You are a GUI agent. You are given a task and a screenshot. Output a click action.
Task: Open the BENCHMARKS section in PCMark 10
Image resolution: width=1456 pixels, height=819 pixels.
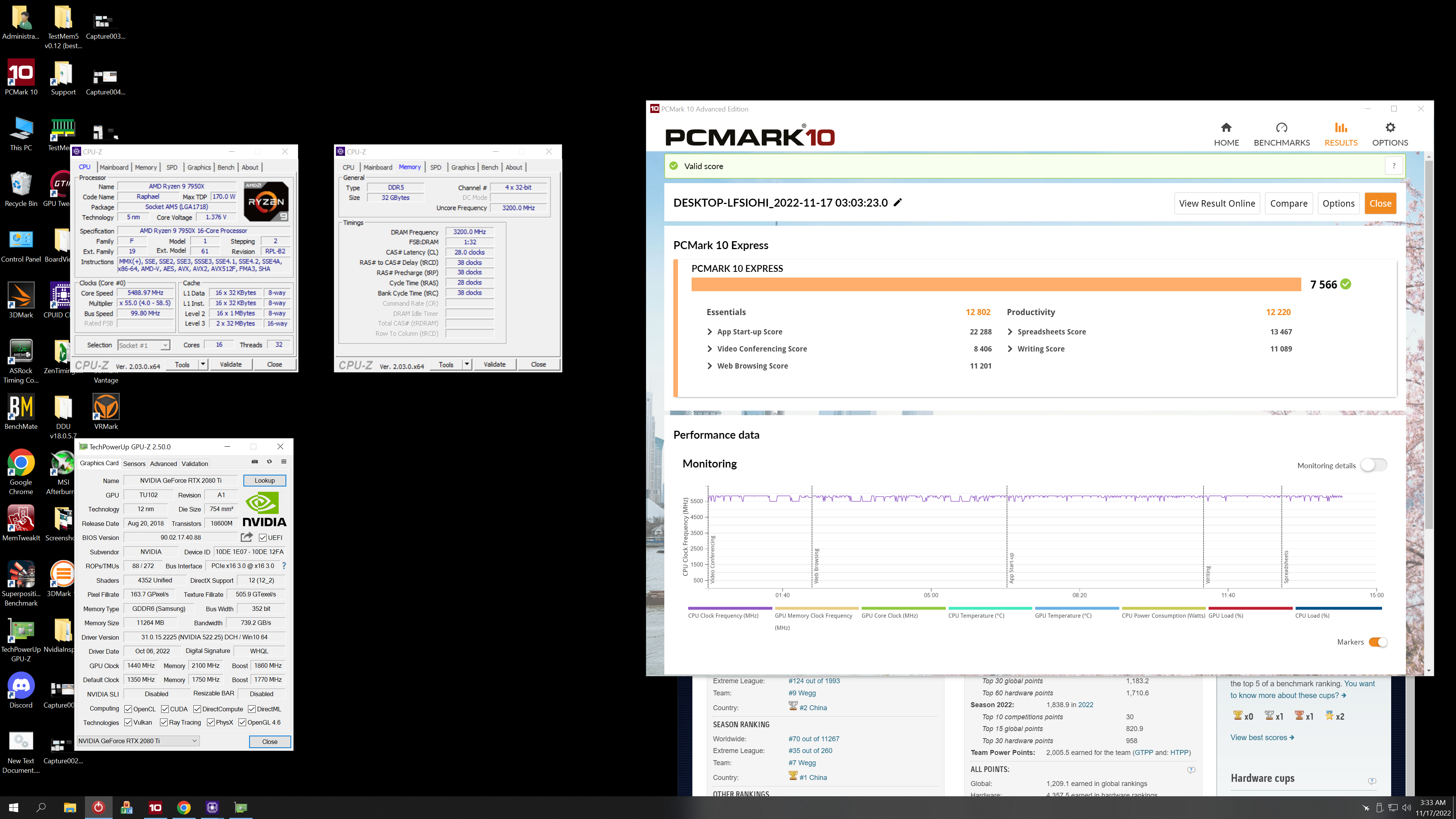coord(1281,134)
